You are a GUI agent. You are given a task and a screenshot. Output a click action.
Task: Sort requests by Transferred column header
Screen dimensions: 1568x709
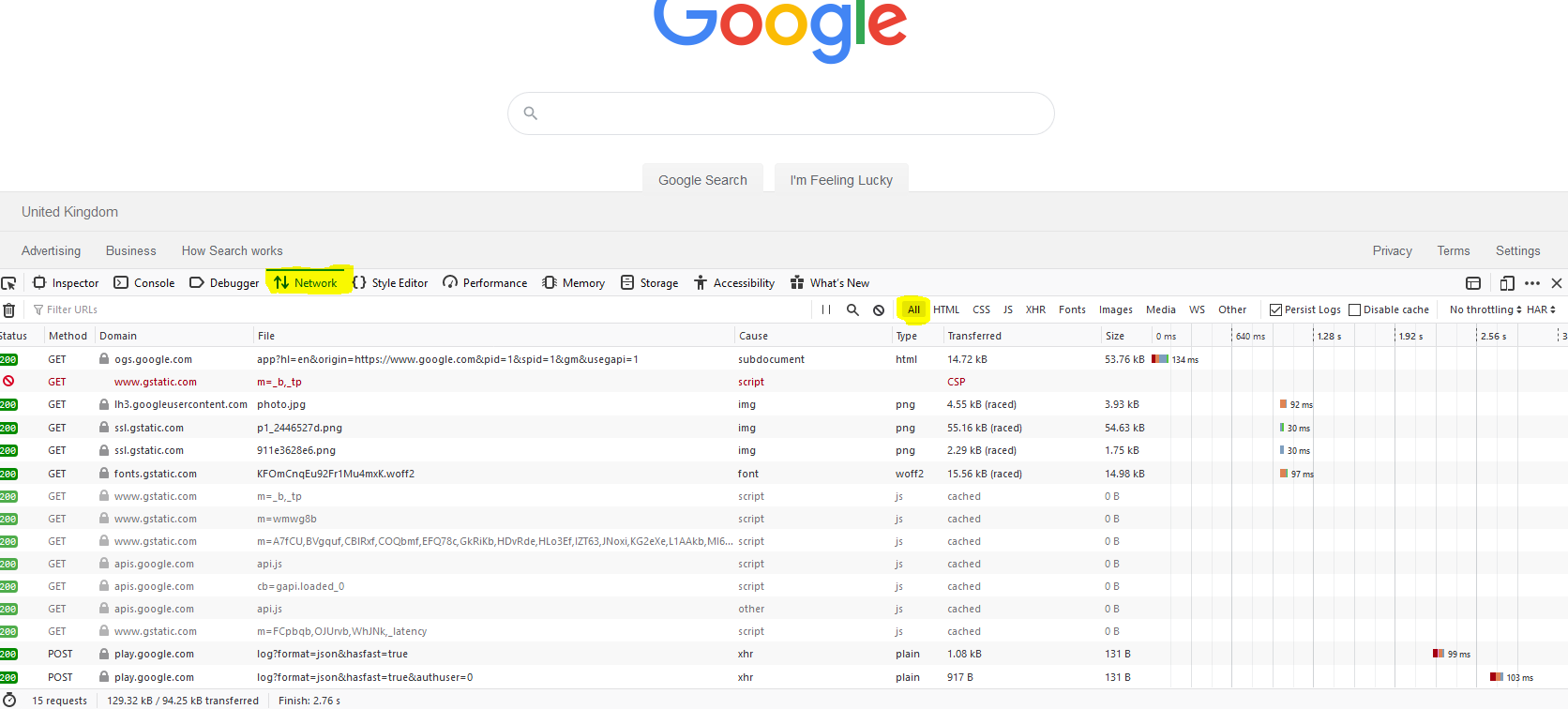974,336
